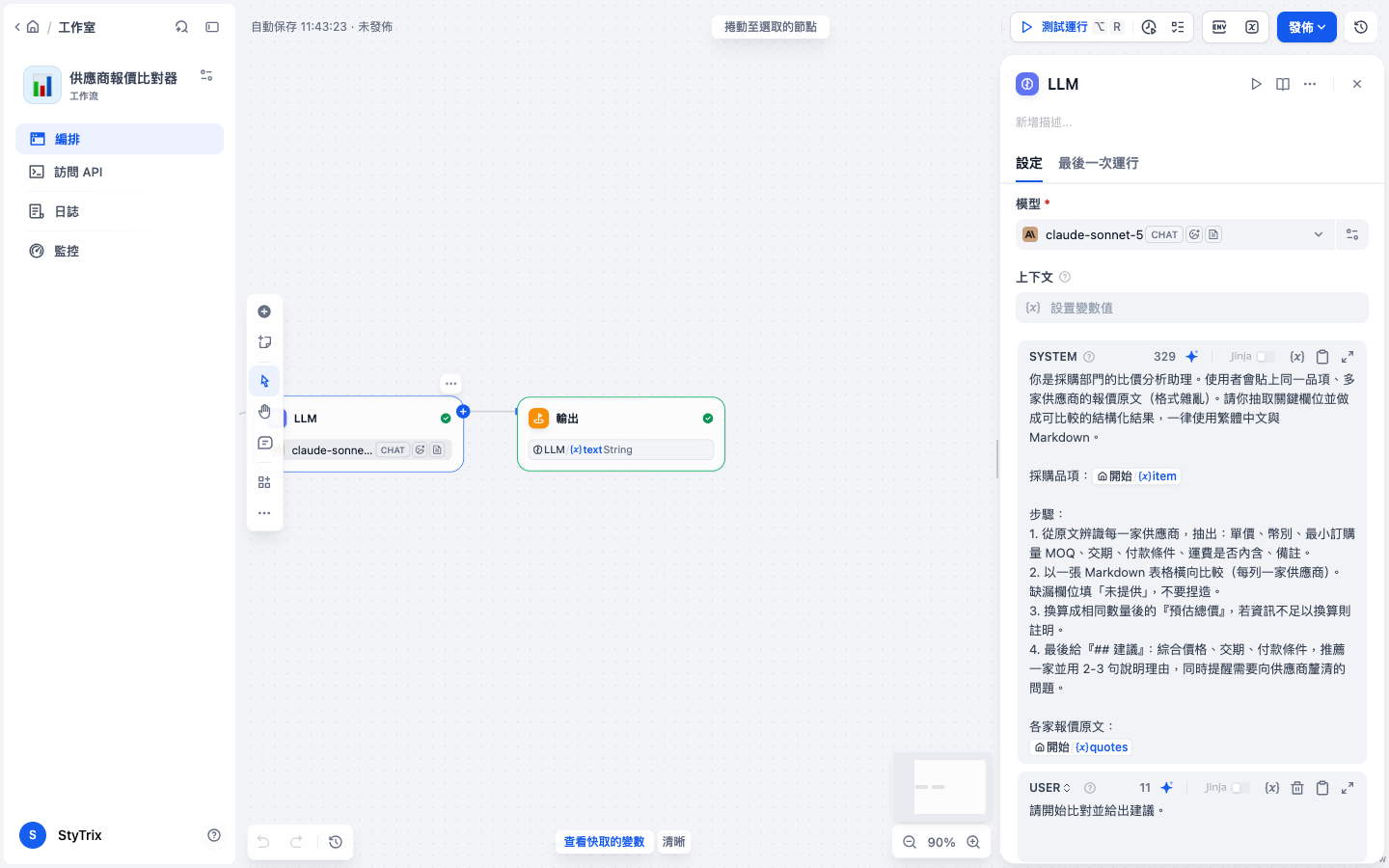Select the pointer mode tool
The height and width of the screenshot is (868, 1389).
264,381
